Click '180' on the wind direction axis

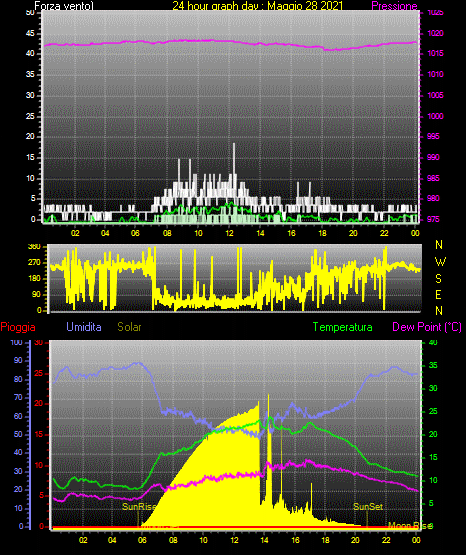(x=34, y=279)
